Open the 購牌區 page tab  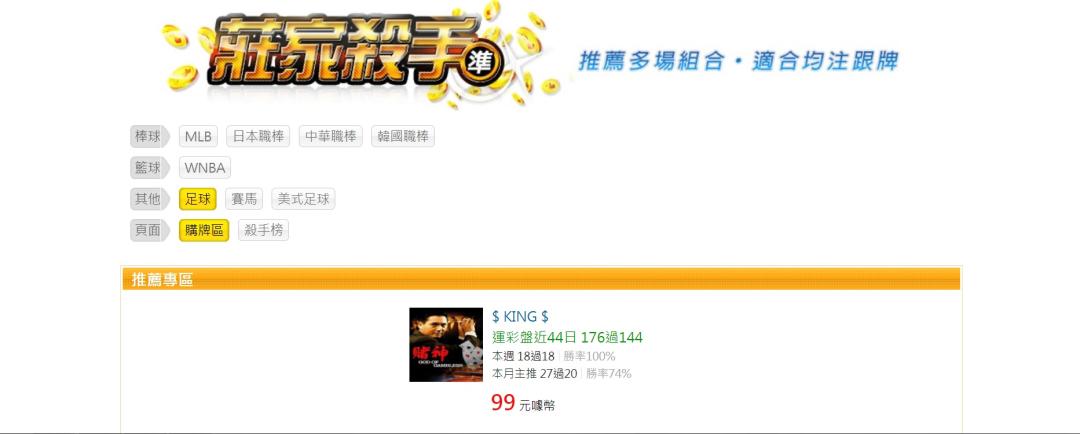click(204, 231)
